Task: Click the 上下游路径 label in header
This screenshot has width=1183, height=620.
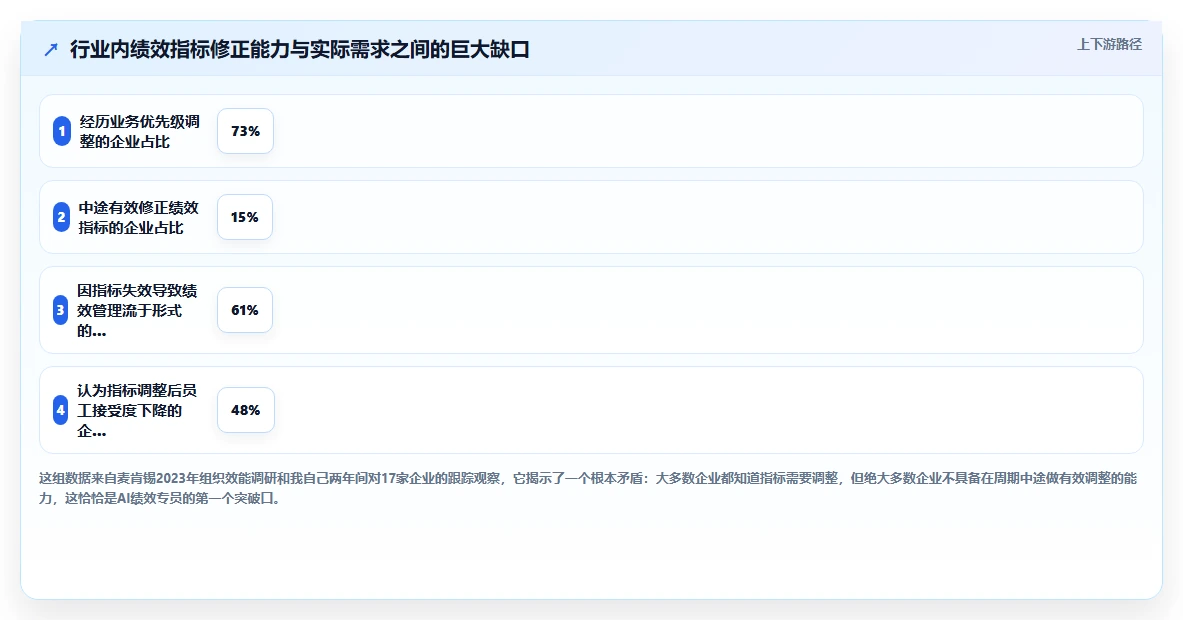Action: (1109, 45)
